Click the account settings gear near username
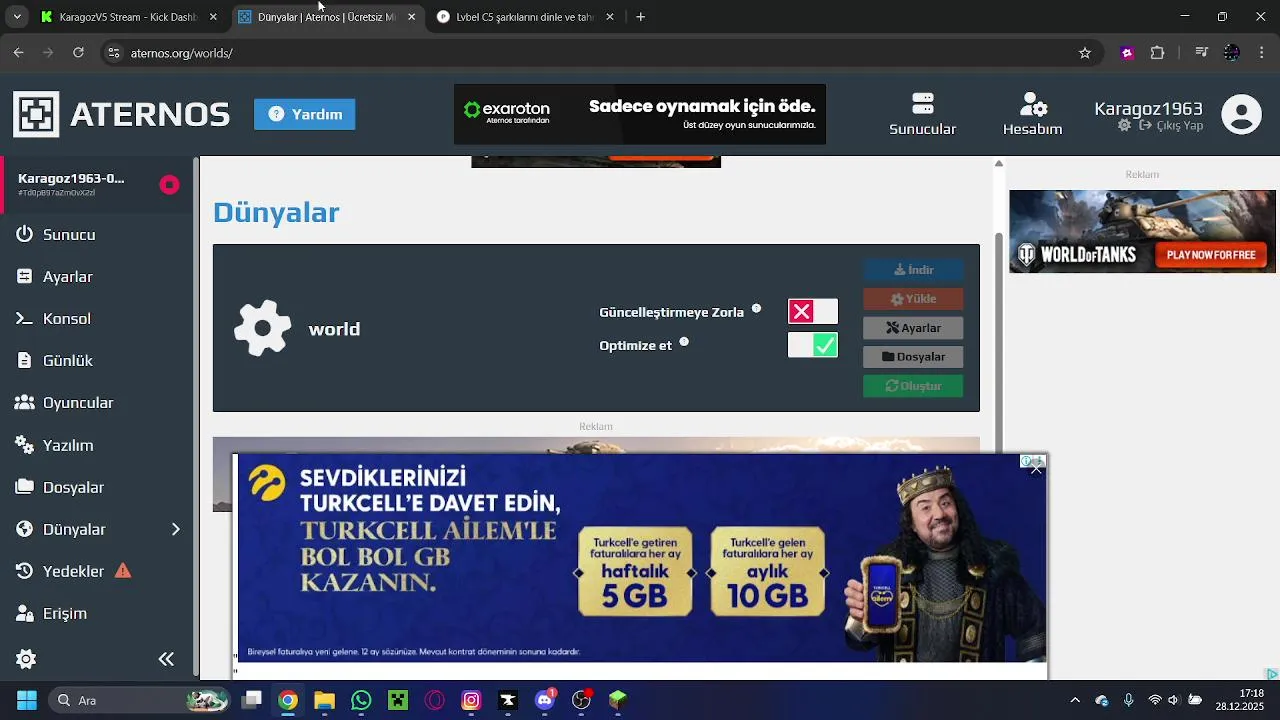1280x720 pixels. click(1124, 126)
